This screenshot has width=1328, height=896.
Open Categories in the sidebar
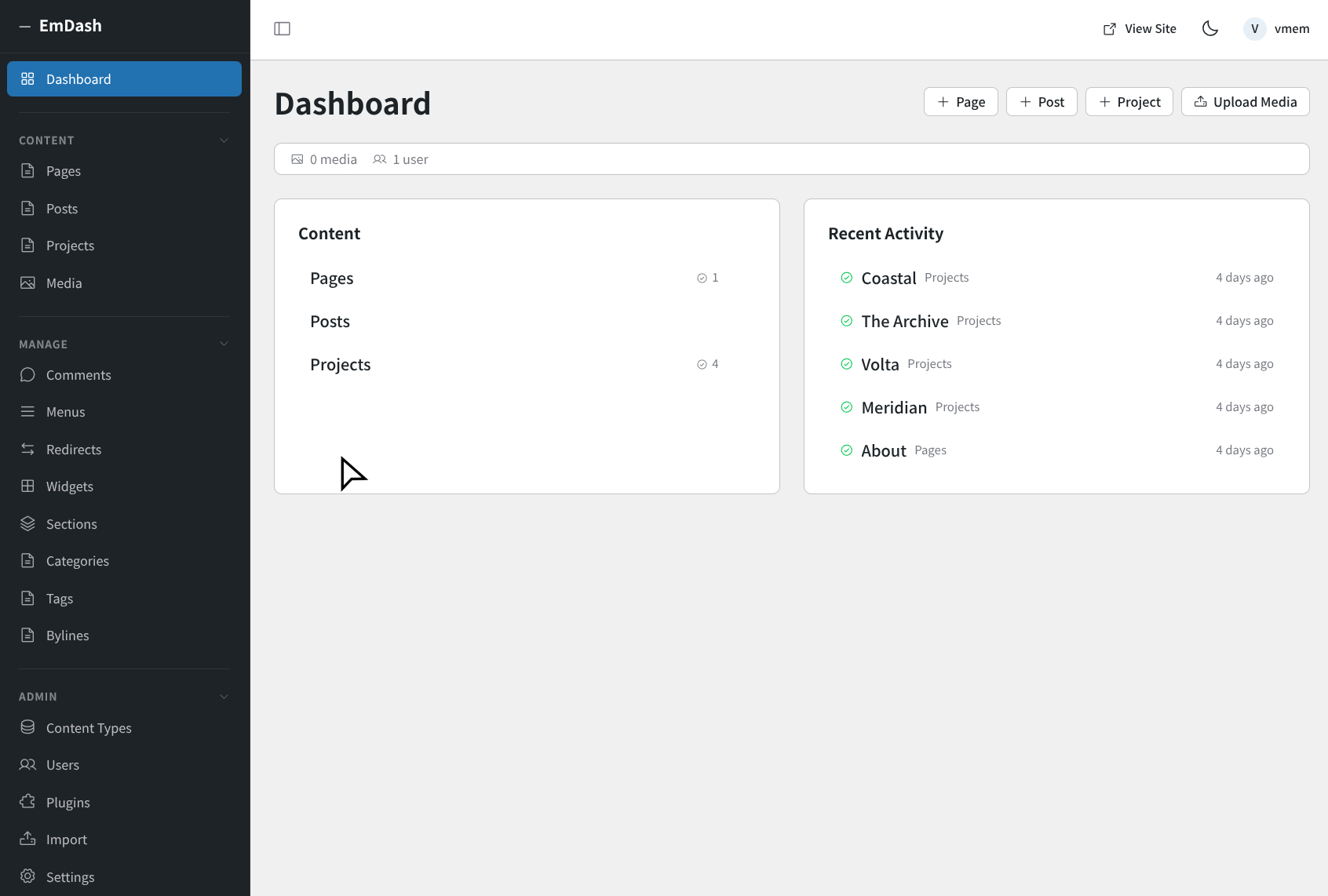[x=124, y=560]
